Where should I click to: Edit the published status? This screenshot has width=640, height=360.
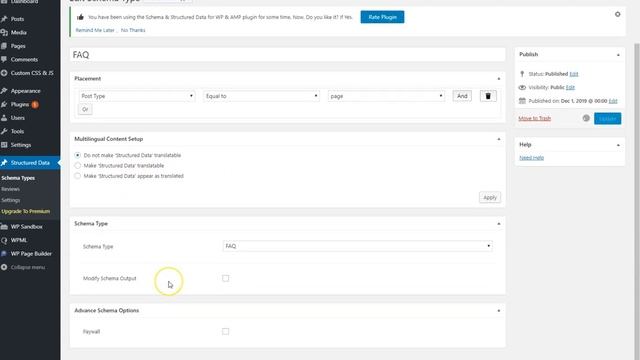pos(573,74)
